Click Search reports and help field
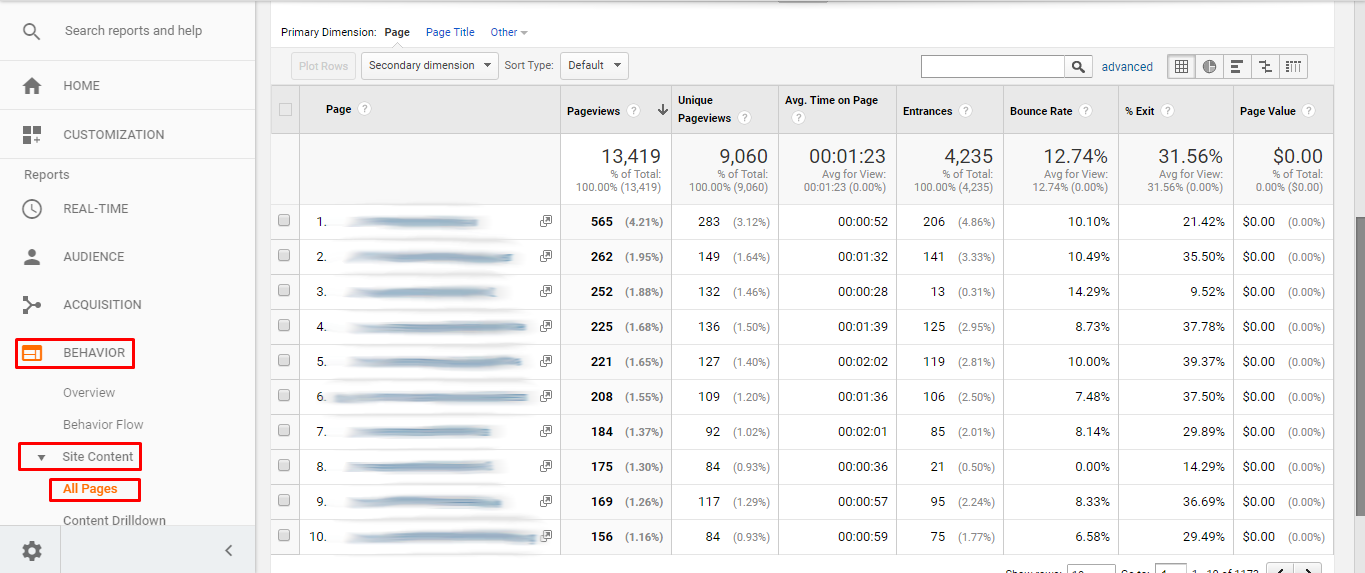 (x=133, y=31)
